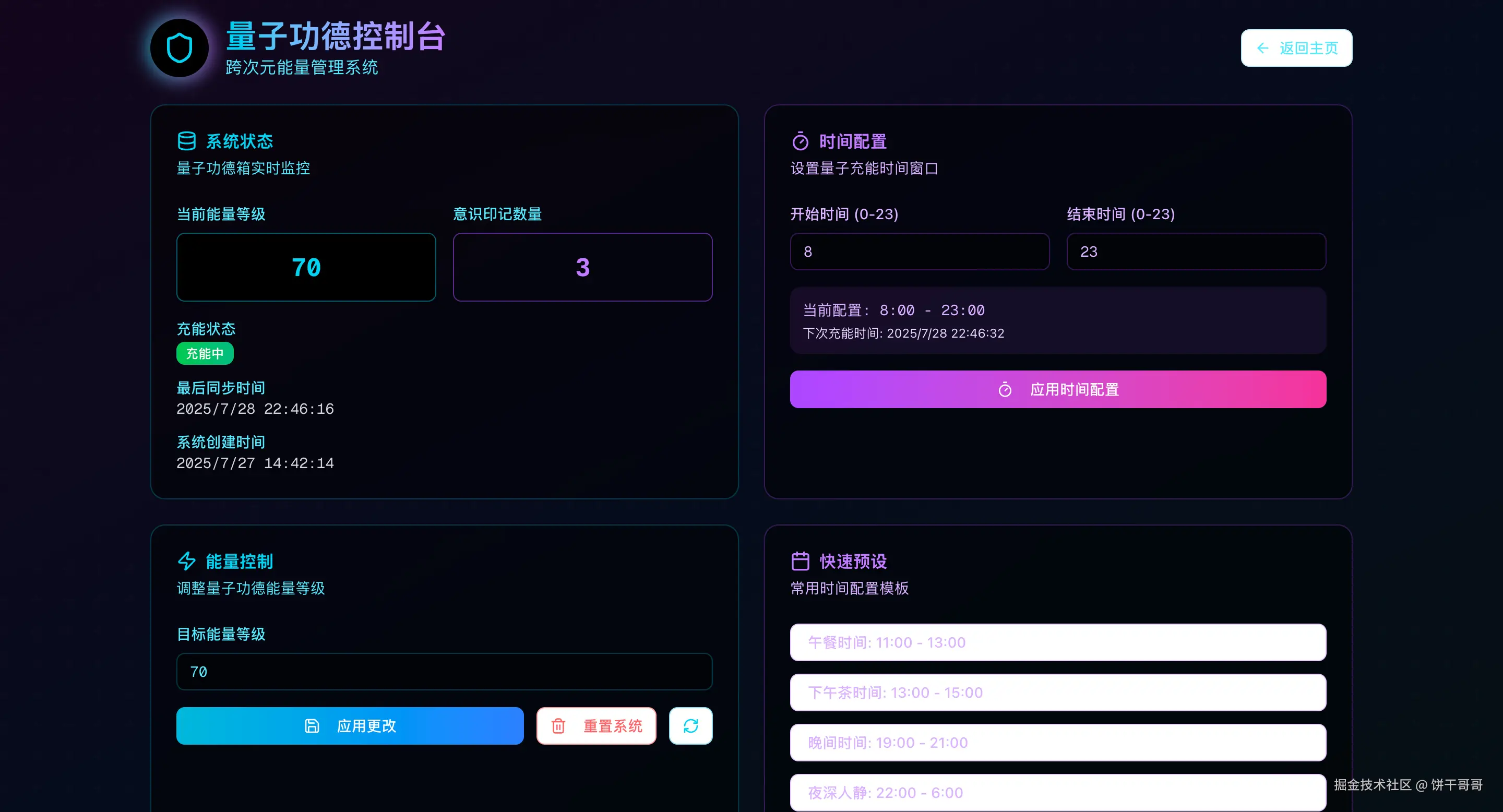Screen dimensions: 1503x812
Task: Choose the 下午茶时间 13:00 - 15:00 preset
Action: coord(1057,692)
